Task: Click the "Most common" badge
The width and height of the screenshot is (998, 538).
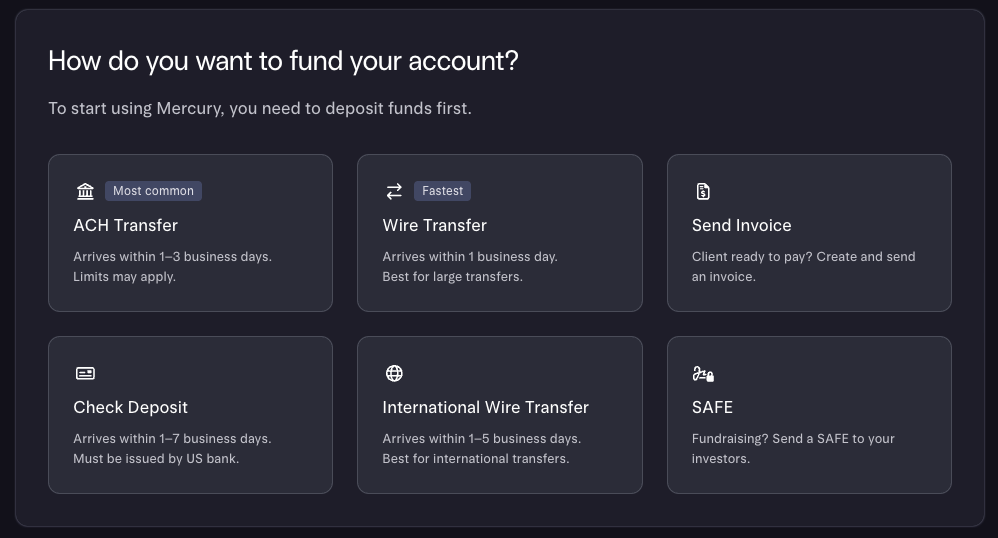Action: pyautogui.click(x=153, y=191)
